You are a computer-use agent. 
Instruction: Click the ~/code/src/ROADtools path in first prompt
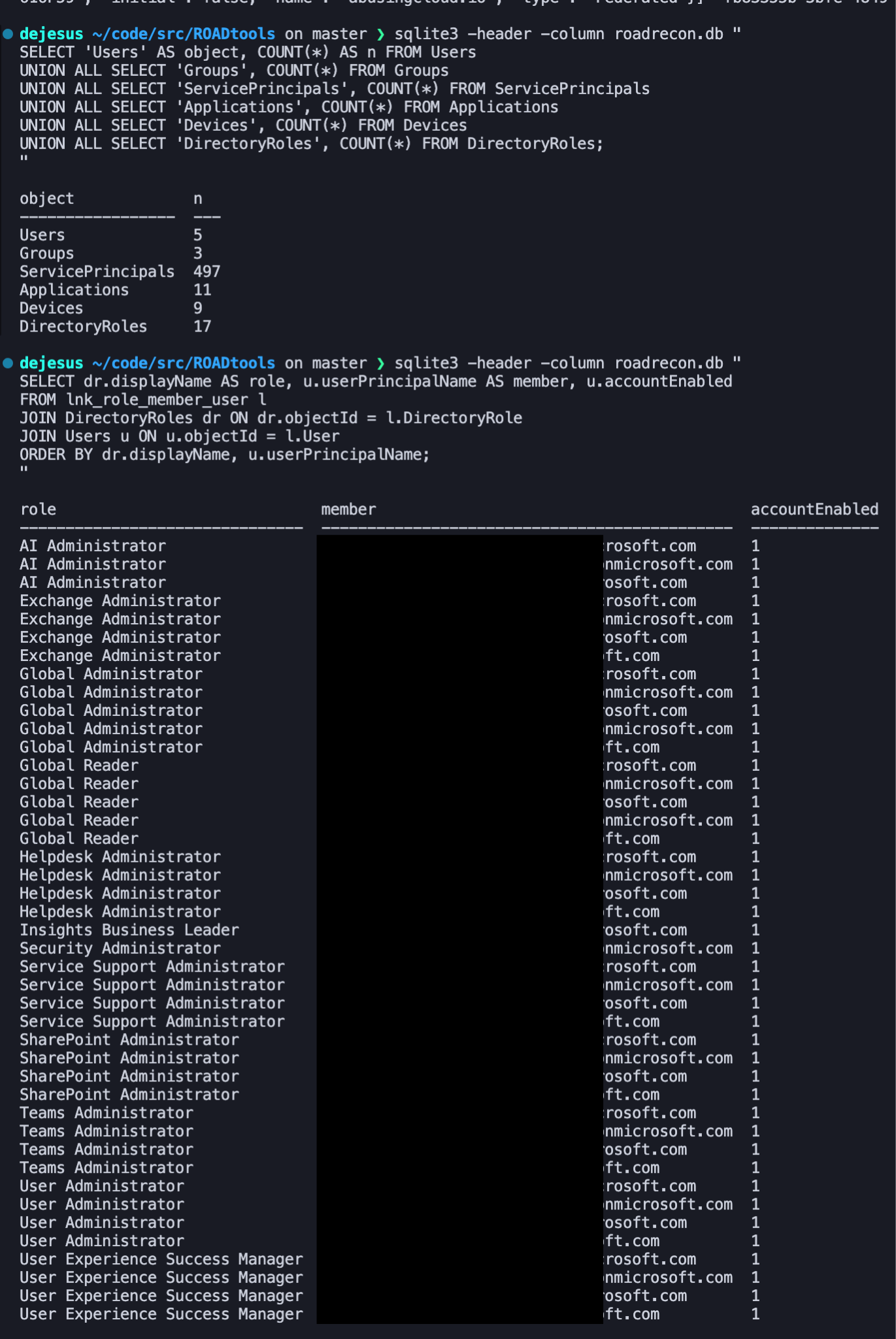[184, 34]
